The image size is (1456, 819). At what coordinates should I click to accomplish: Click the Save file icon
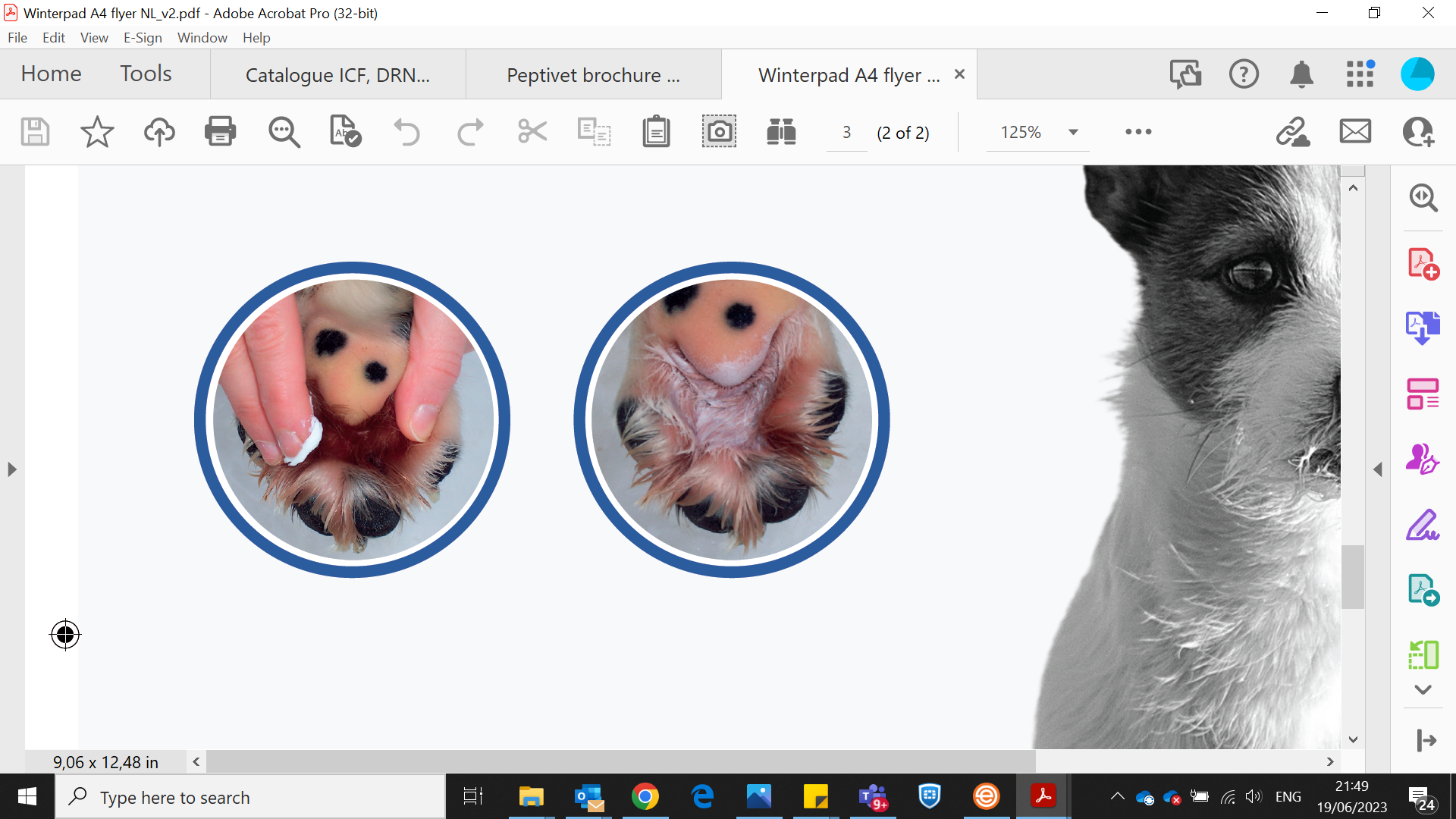pyautogui.click(x=35, y=132)
